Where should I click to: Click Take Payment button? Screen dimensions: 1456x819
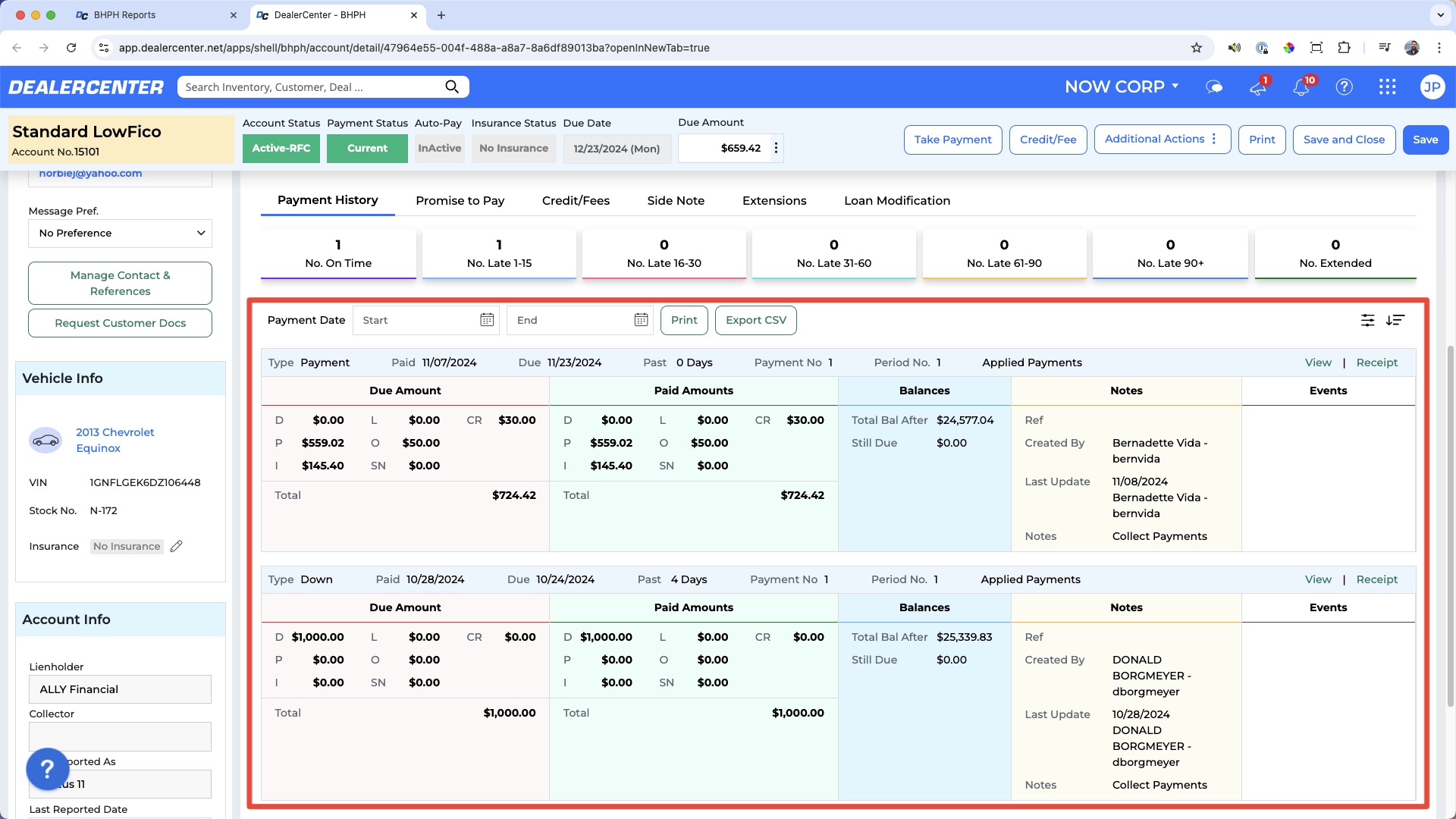point(952,140)
